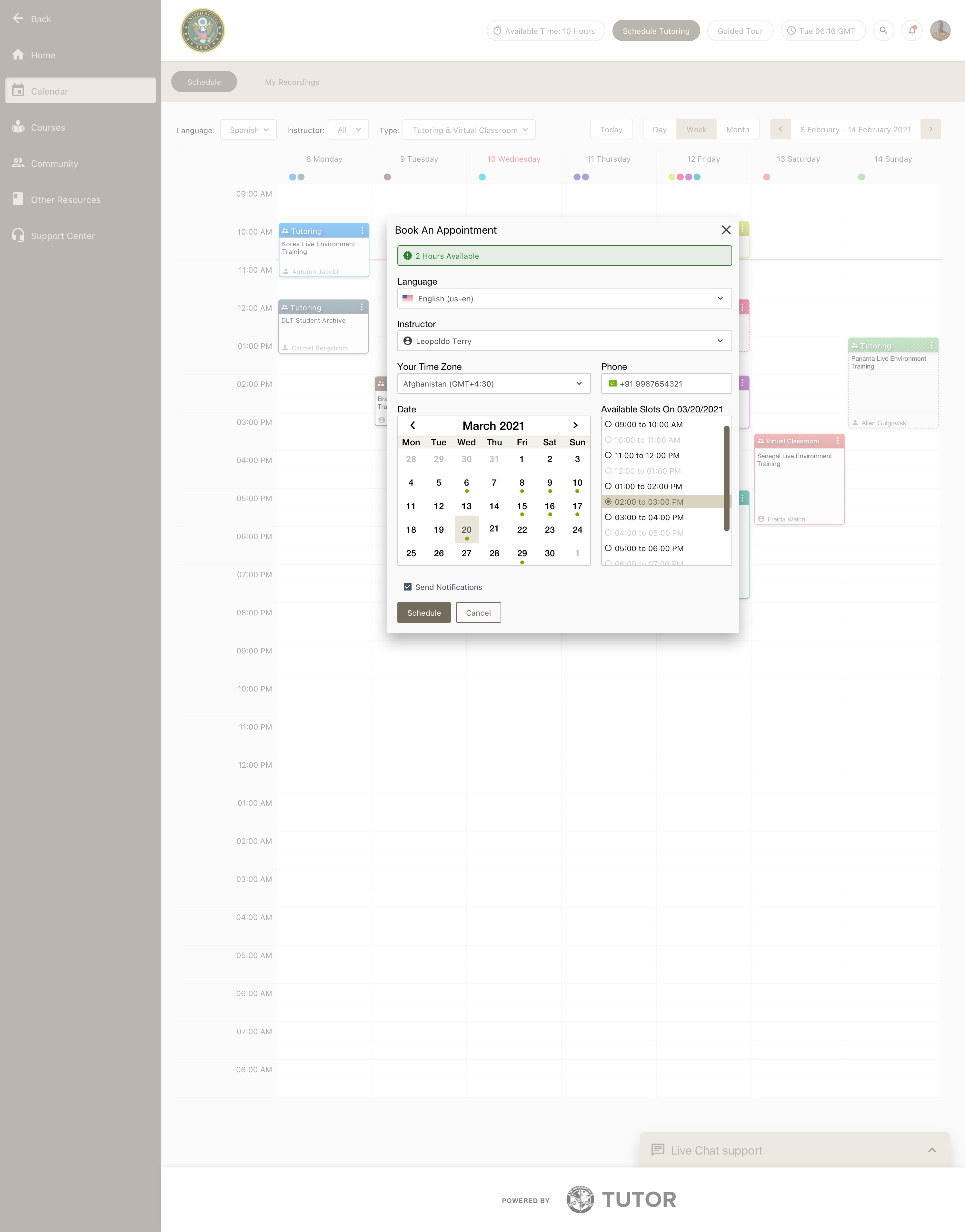Screen dimensions: 965x1232
Task: Close the Book An Appointment dialog
Action: pyautogui.click(x=726, y=230)
